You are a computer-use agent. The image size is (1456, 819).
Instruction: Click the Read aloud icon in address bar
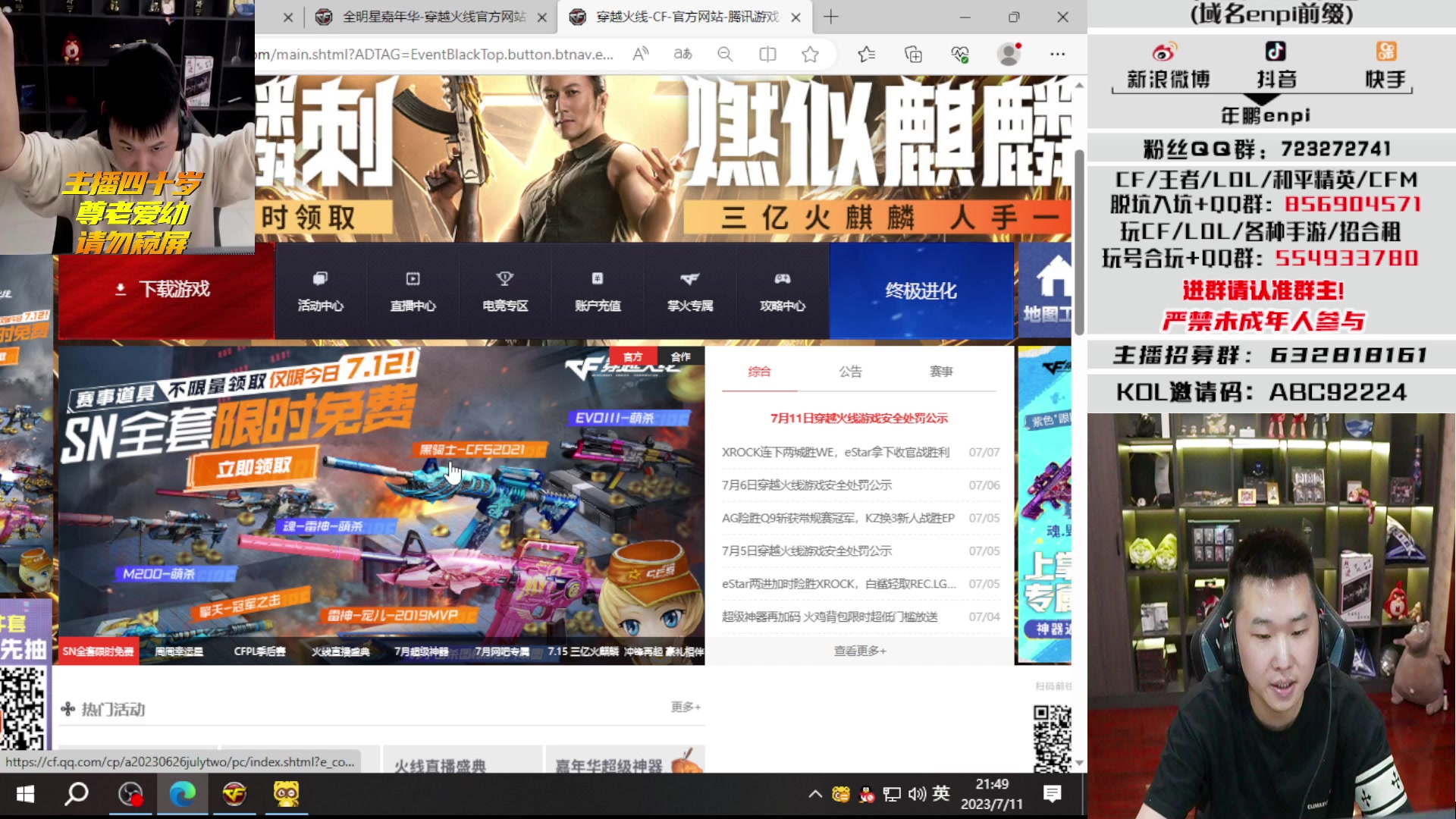click(641, 54)
